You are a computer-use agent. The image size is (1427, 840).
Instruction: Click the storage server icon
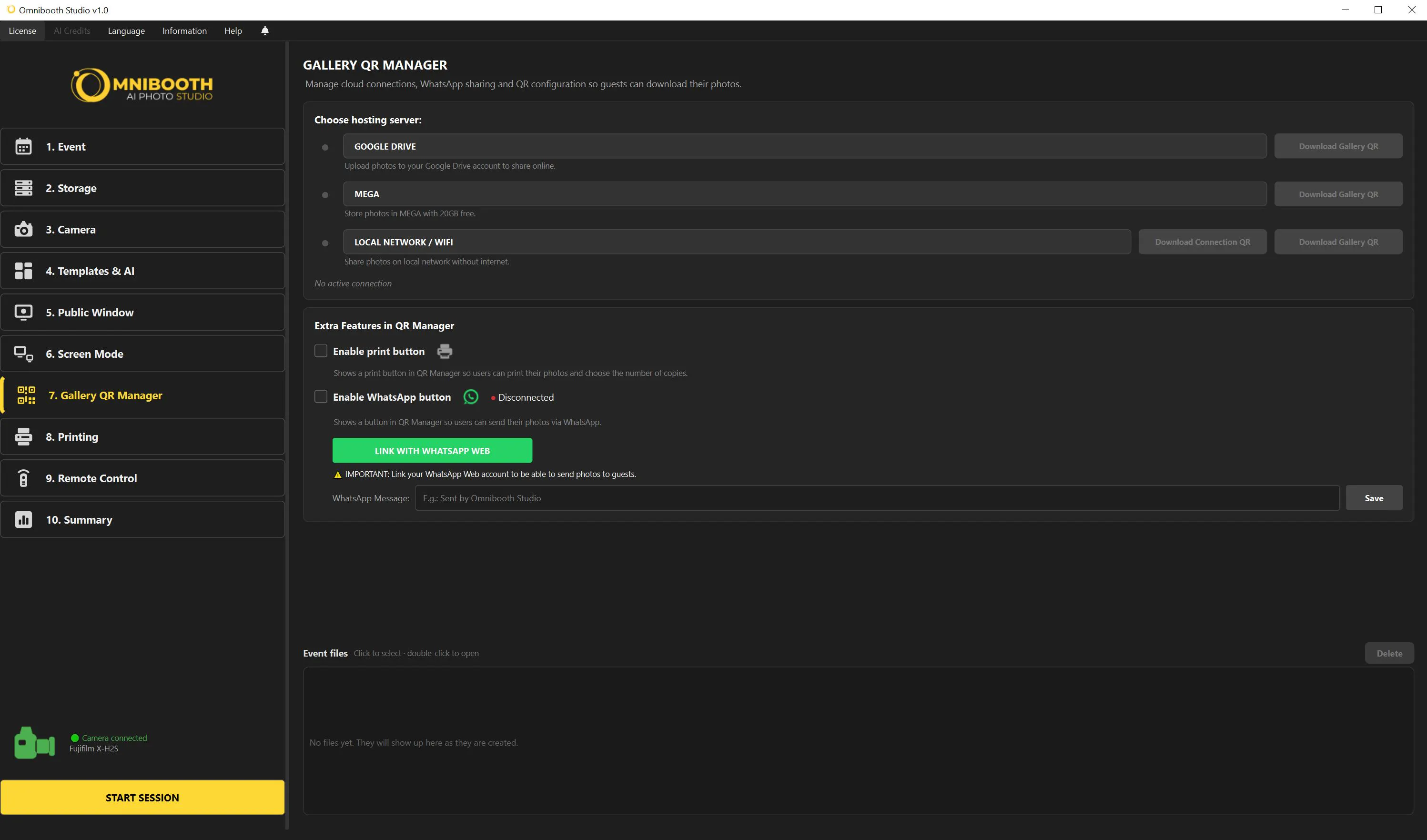pos(23,188)
